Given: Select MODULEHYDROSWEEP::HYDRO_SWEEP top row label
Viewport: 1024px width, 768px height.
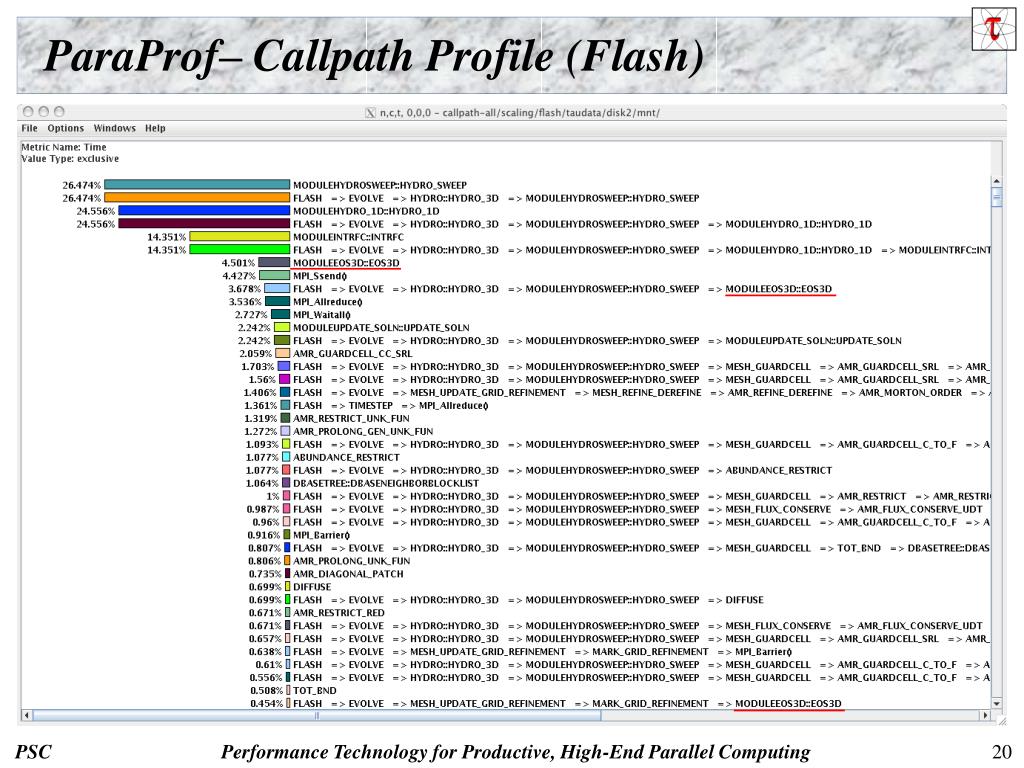Looking at the screenshot, I should pyautogui.click(x=379, y=185).
